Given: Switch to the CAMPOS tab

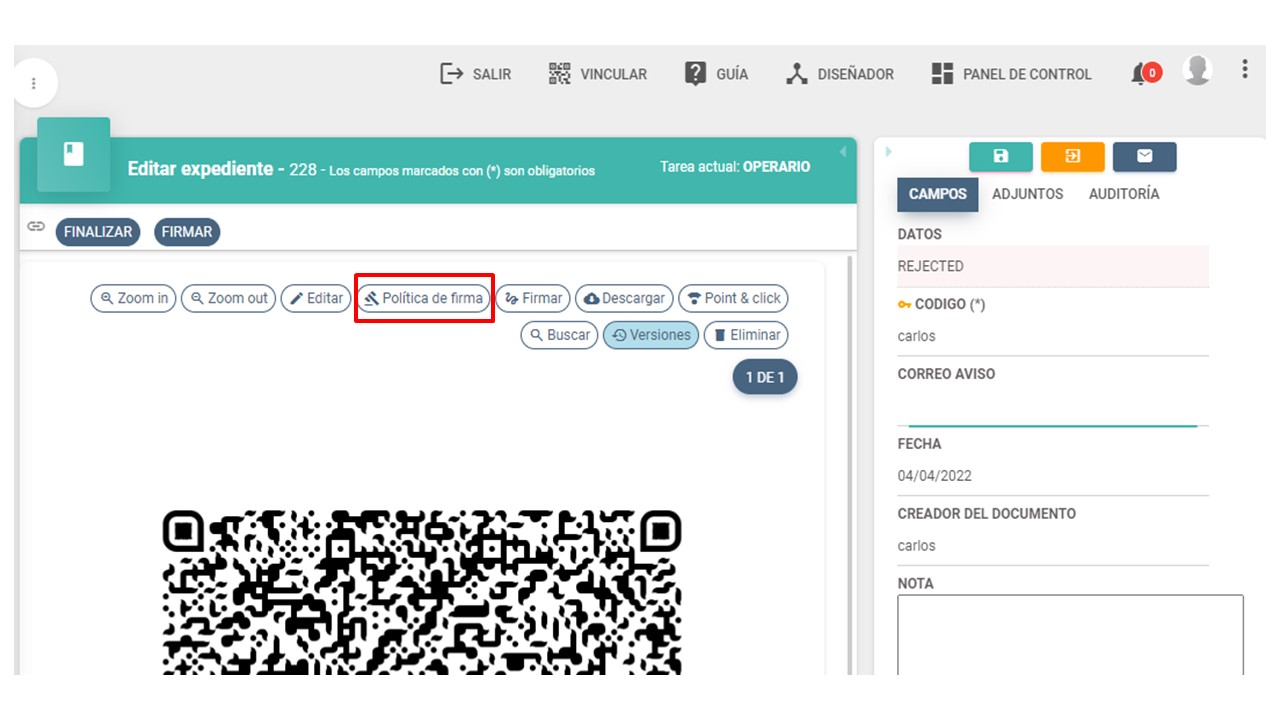Looking at the screenshot, I should coord(938,194).
